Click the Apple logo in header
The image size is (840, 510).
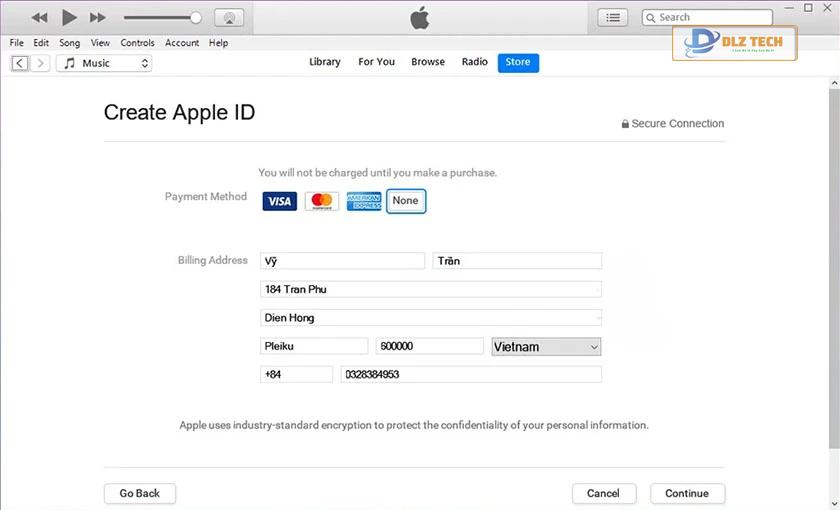pyautogui.click(x=419, y=18)
